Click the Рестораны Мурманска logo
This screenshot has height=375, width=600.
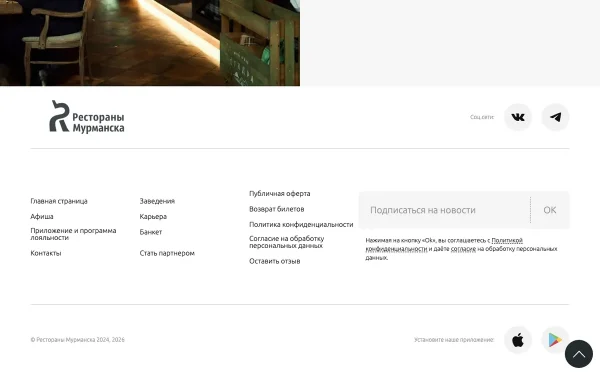(x=87, y=117)
